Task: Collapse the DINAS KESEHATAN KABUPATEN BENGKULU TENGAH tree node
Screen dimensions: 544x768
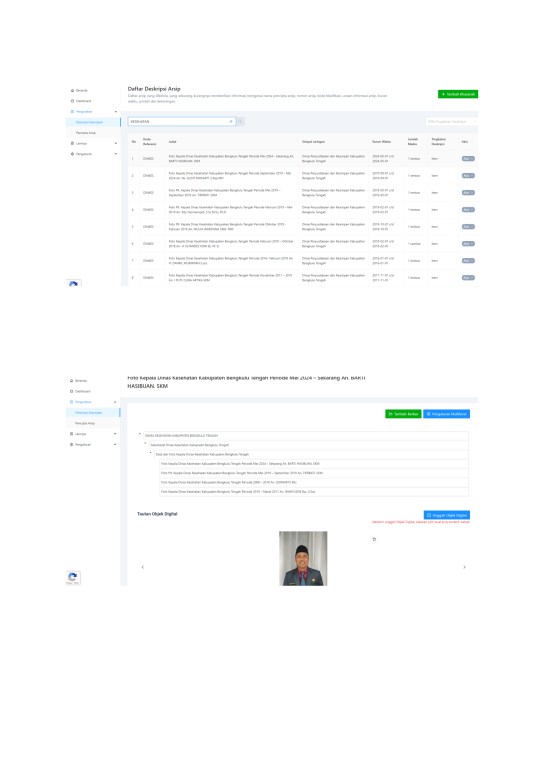Action: point(140,434)
